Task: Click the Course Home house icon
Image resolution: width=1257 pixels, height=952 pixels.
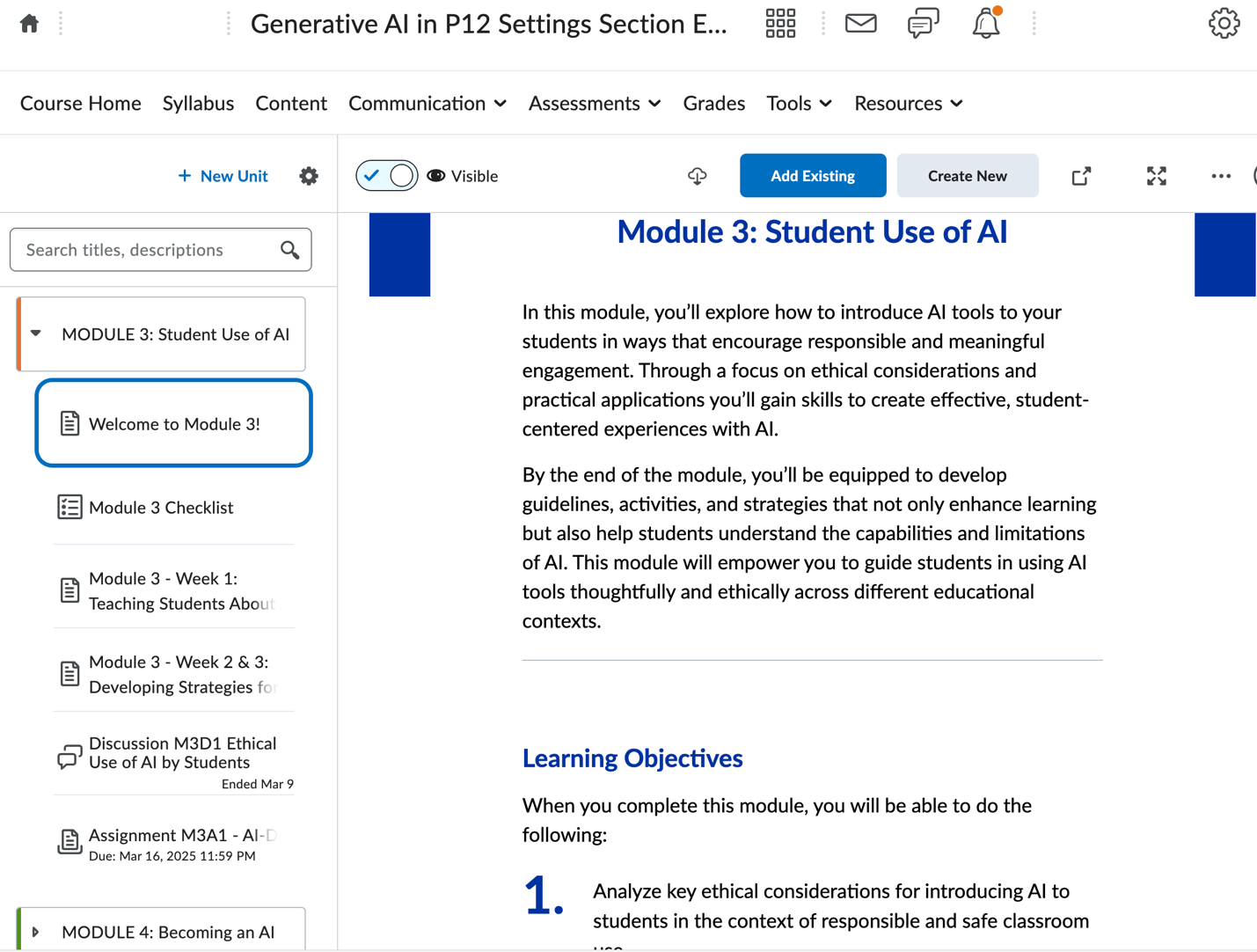Action: tap(29, 23)
